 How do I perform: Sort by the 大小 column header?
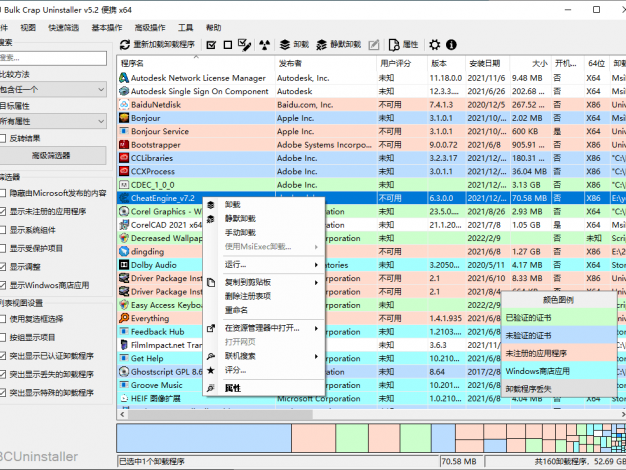tap(530, 63)
